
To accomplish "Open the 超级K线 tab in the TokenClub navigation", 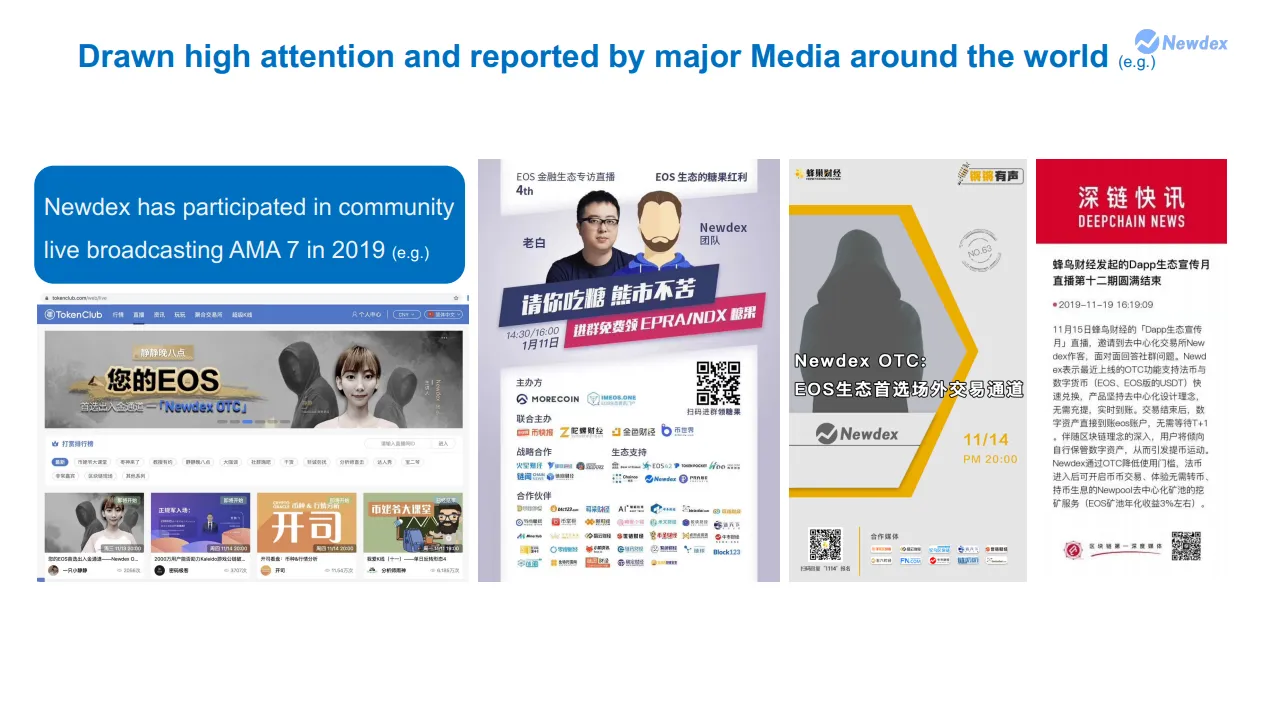I will coord(242,314).
